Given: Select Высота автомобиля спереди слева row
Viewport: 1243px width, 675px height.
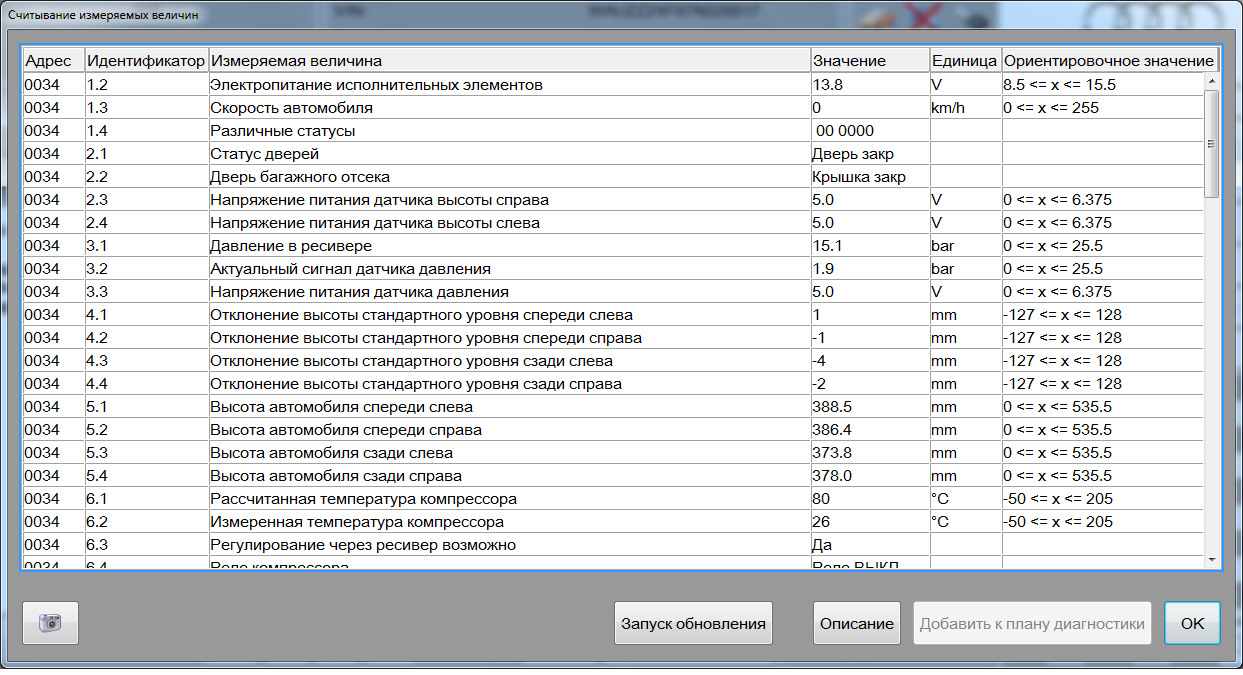Looking at the screenshot, I should 612,407.
